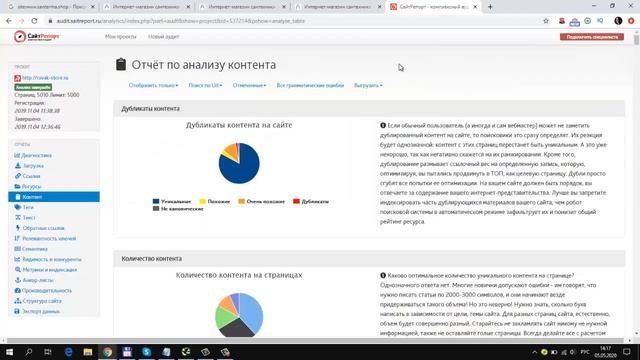
Task: Bookmark this page with the star icon
Action: [546, 21]
